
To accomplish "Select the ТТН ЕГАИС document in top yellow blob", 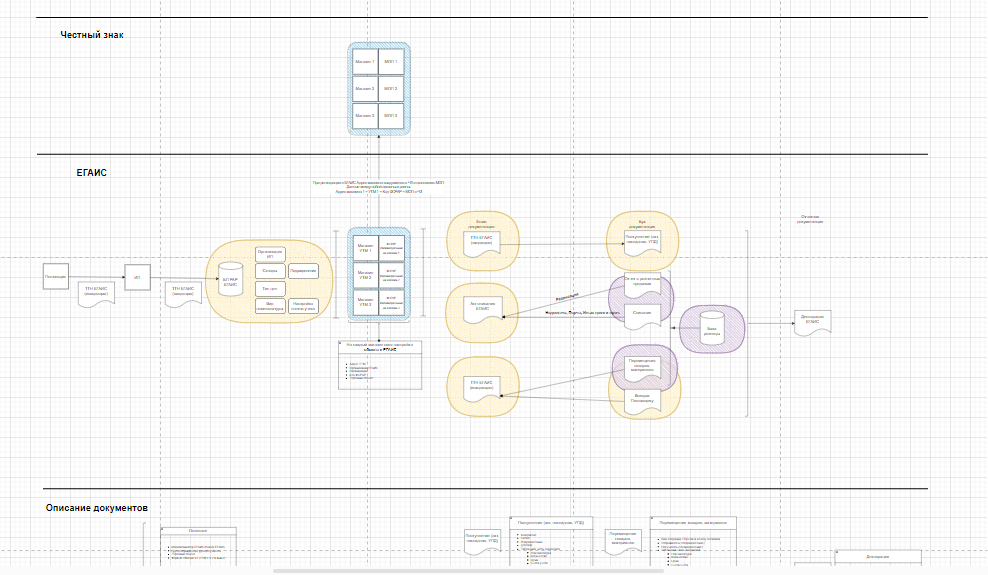I will [x=482, y=244].
